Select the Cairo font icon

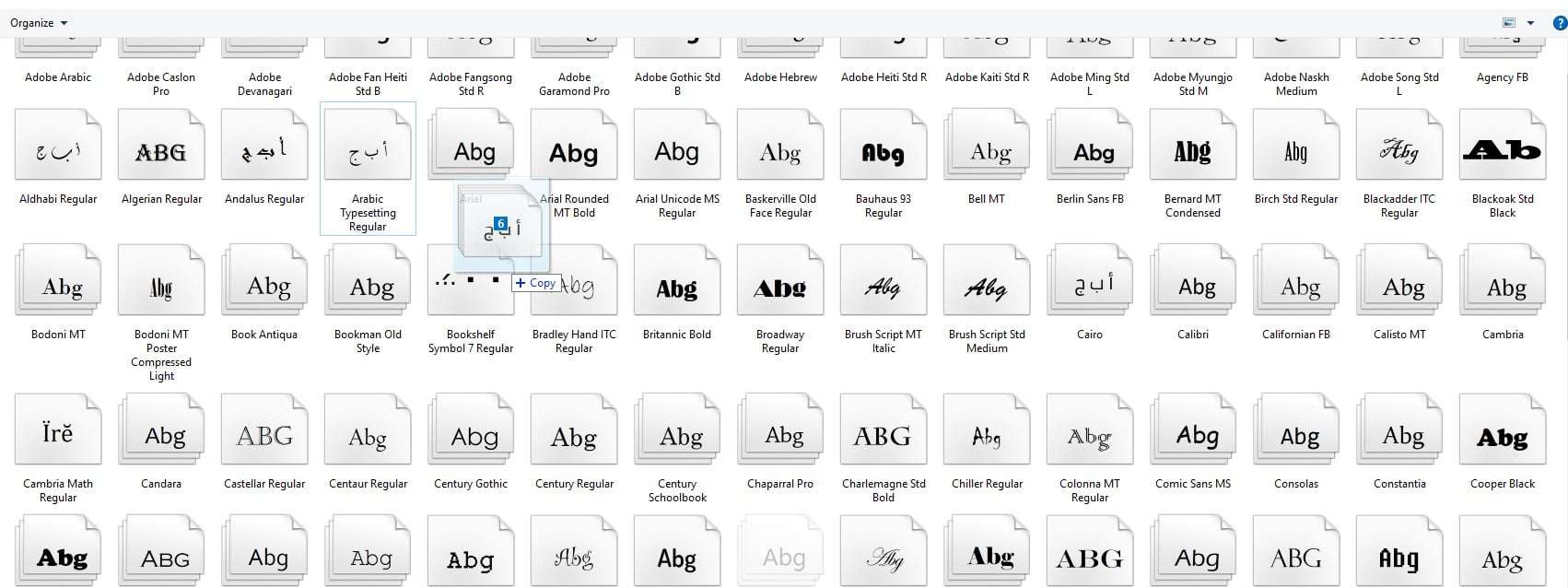pos(1090,280)
